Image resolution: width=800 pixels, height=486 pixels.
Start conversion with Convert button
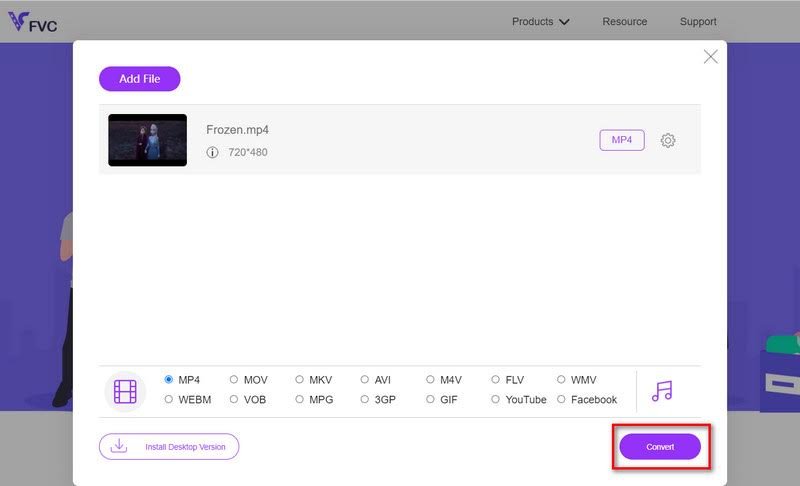(x=660, y=447)
